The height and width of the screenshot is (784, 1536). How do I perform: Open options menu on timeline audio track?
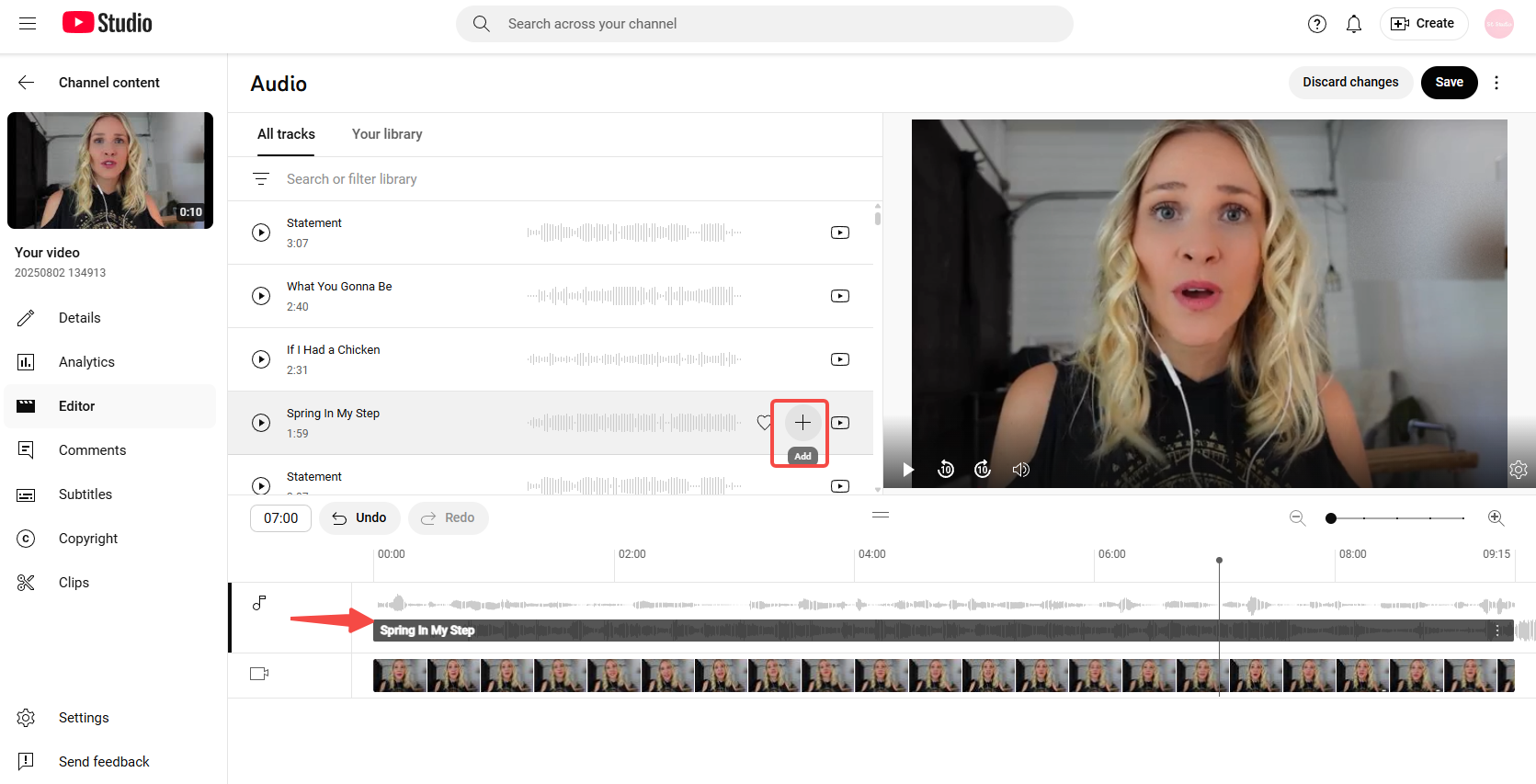1497,631
